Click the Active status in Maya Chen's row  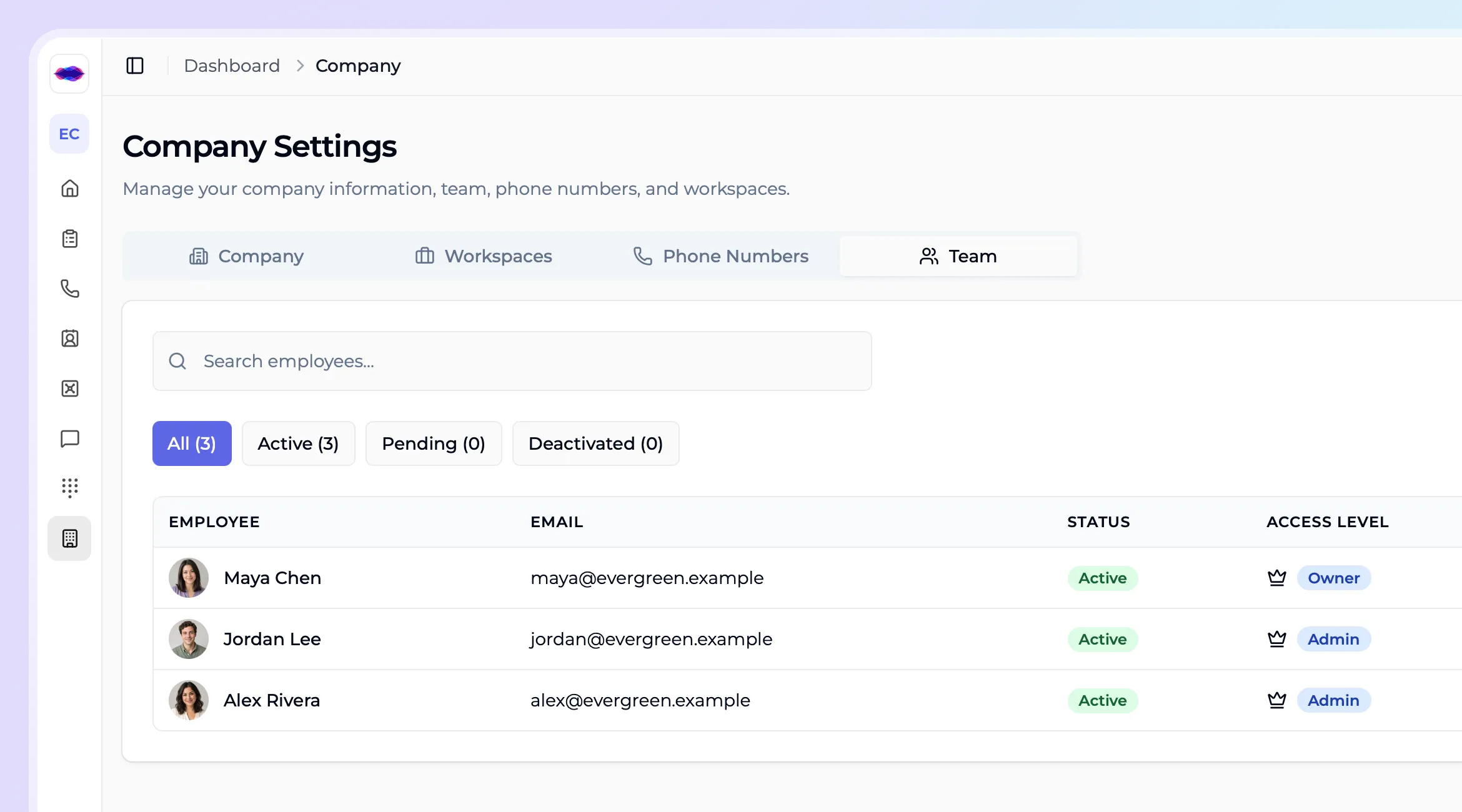pyautogui.click(x=1103, y=578)
